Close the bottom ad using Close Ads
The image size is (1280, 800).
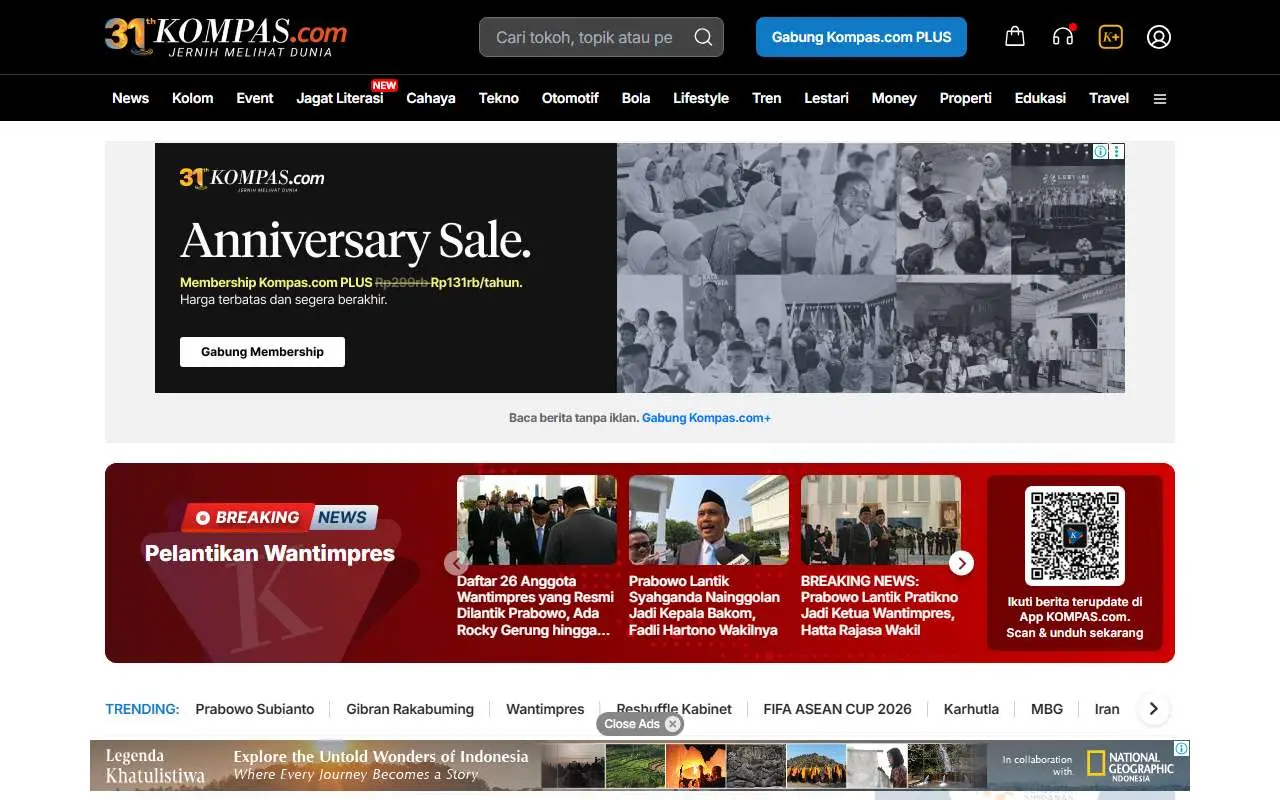(x=640, y=724)
